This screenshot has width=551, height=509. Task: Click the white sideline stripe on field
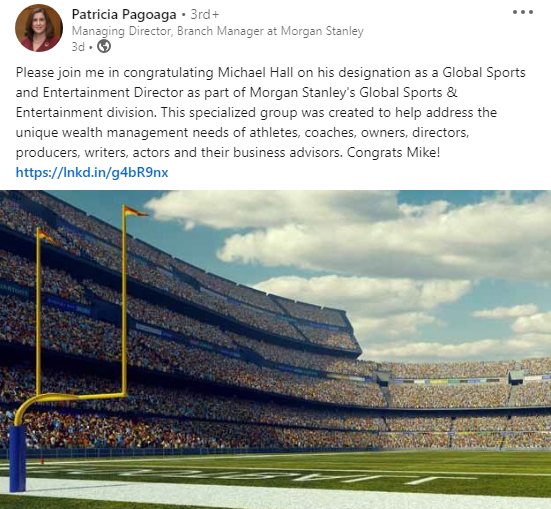click(276, 496)
